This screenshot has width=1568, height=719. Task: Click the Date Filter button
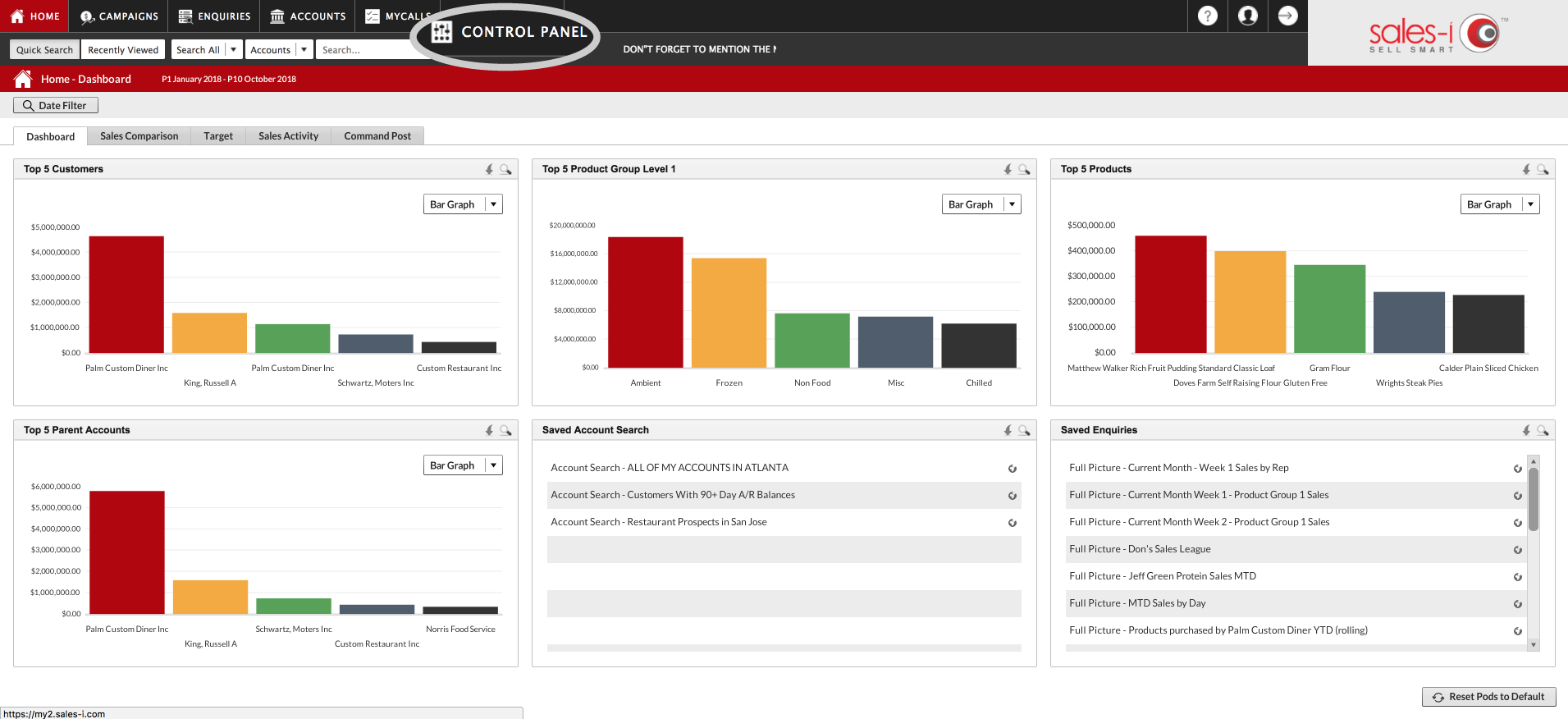(56, 105)
